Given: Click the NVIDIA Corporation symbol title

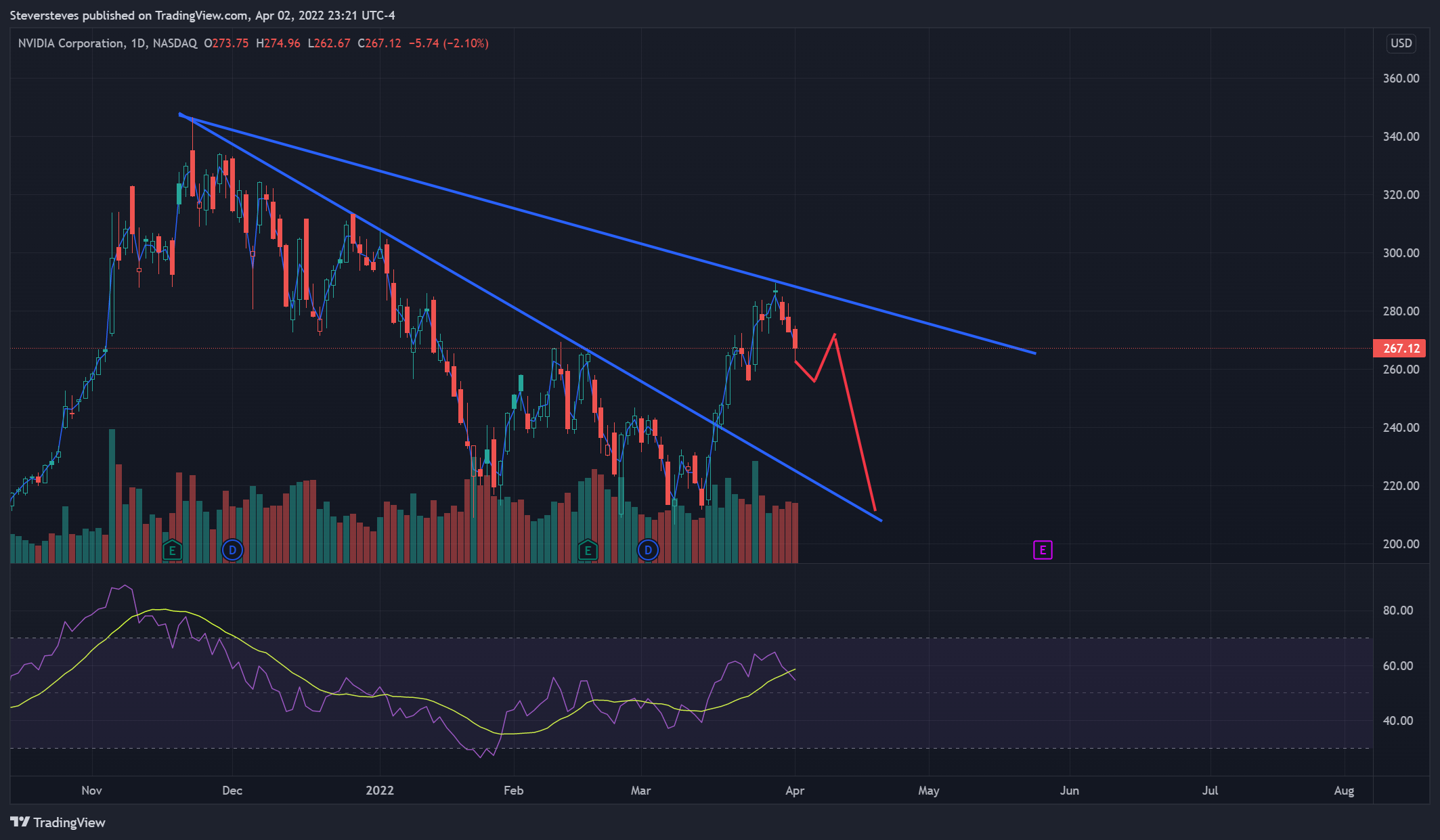Looking at the screenshot, I should pos(71,43).
